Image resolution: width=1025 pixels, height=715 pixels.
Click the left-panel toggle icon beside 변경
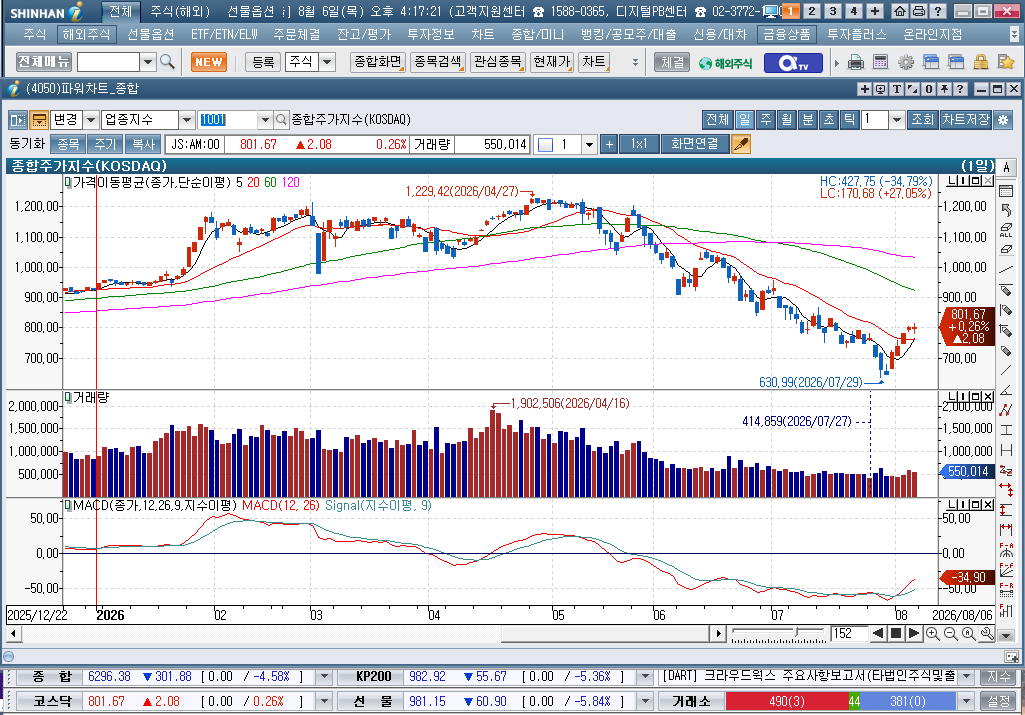[18, 120]
